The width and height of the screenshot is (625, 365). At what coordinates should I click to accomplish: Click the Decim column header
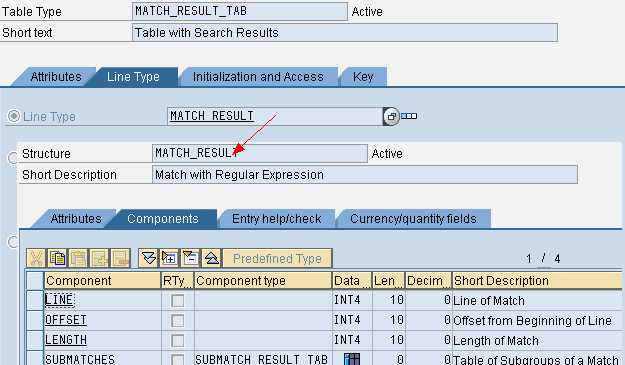coord(428,281)
